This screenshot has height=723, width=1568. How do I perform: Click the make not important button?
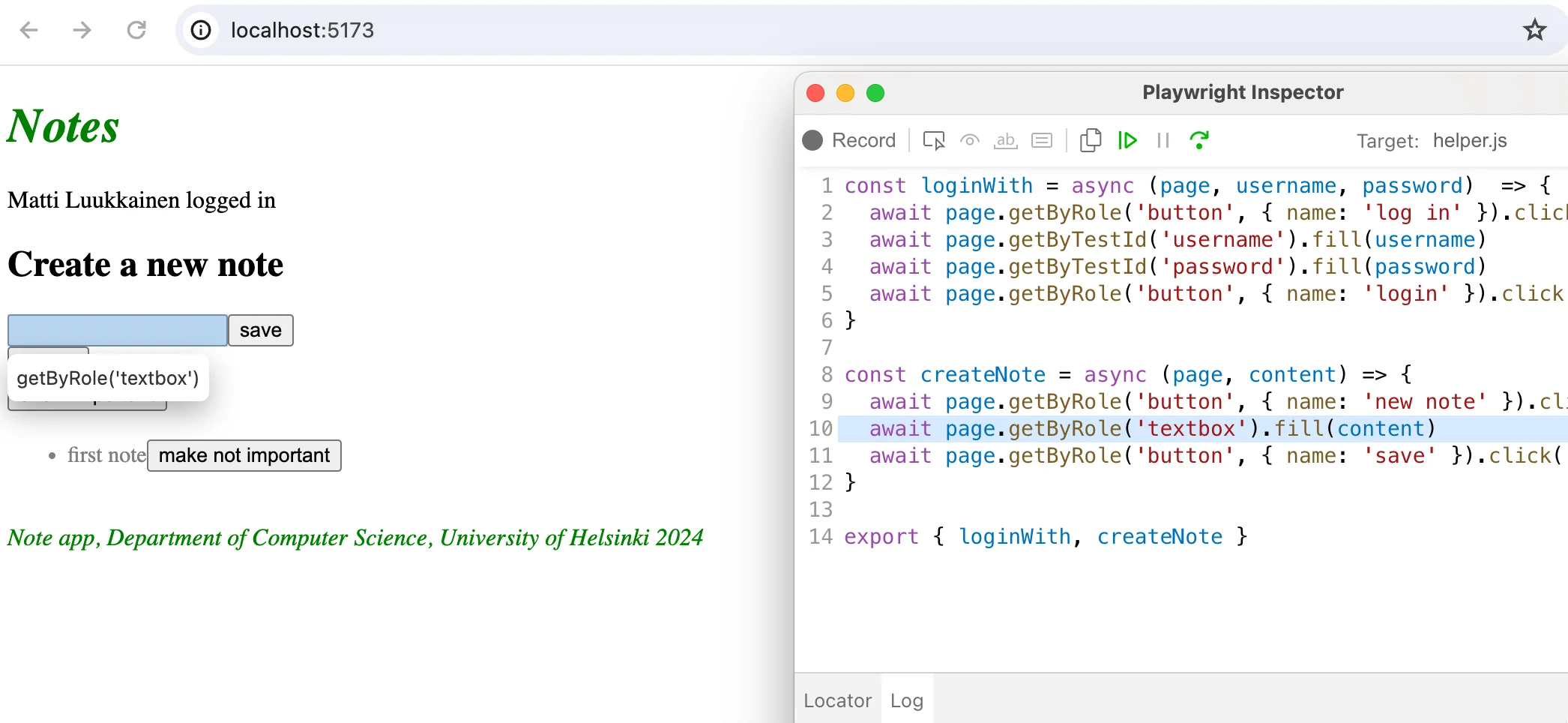click(x=244, y=455)
